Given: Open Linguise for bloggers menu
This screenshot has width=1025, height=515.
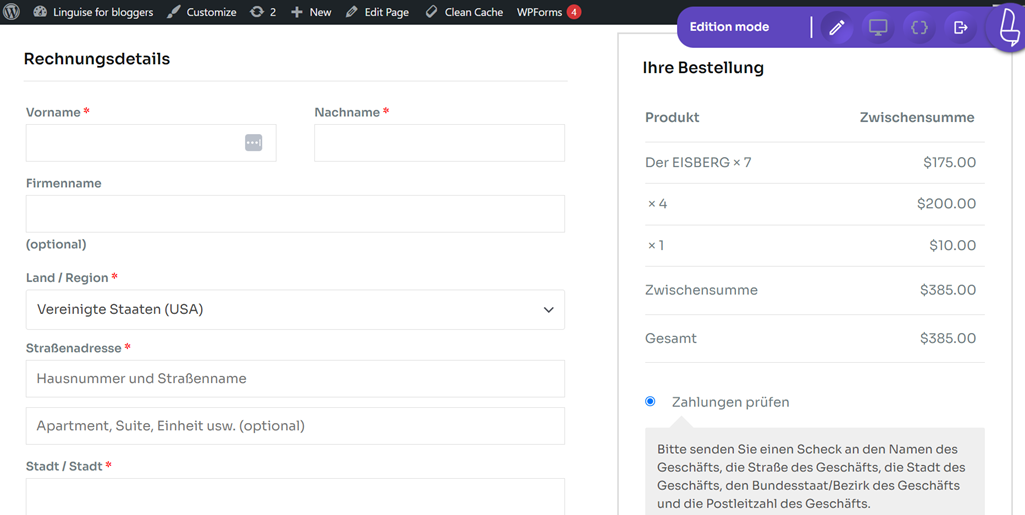Looking at the screenshot, I should click(x=103, y=12).
